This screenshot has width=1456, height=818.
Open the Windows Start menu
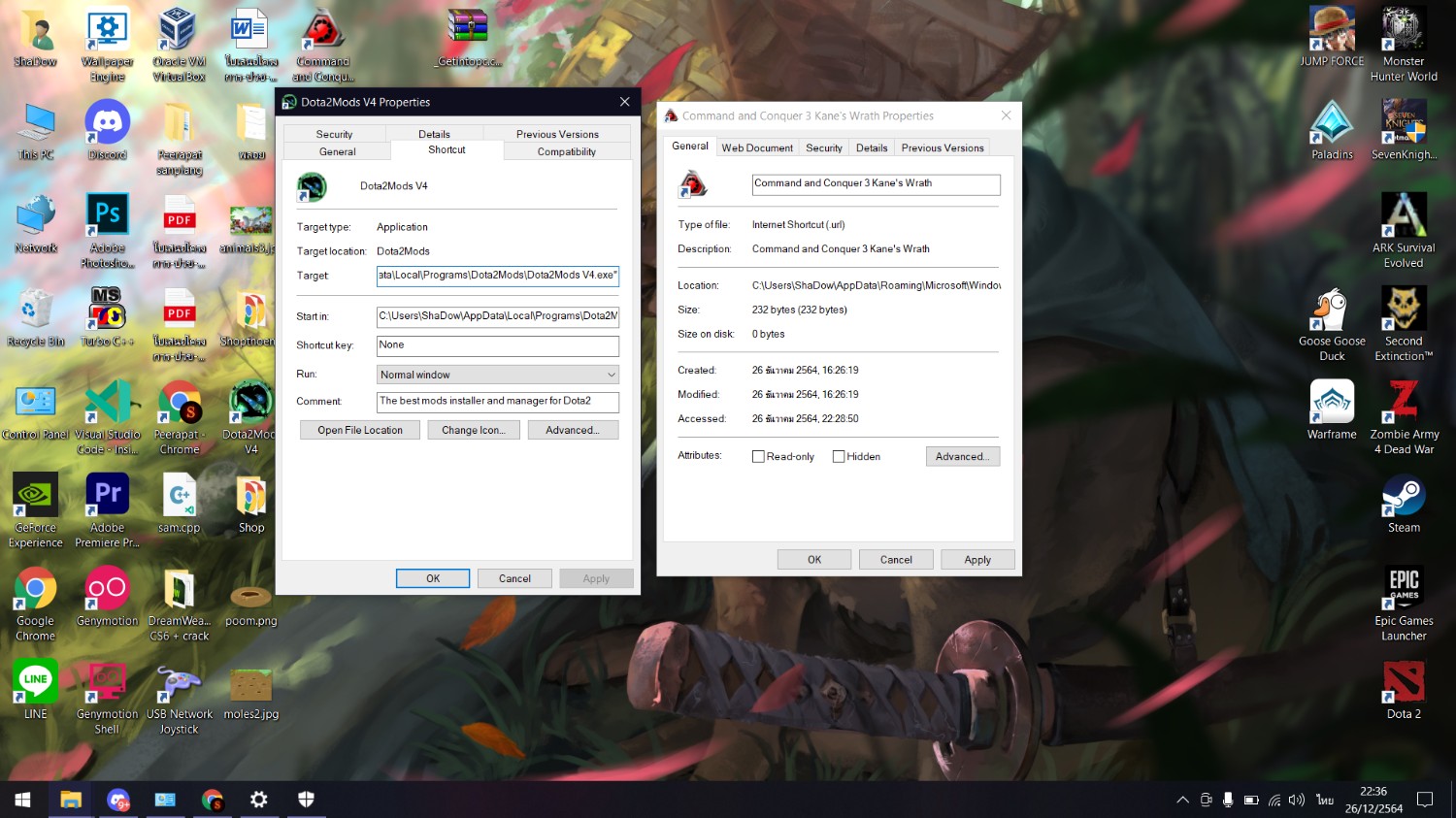tap(23, 800)
